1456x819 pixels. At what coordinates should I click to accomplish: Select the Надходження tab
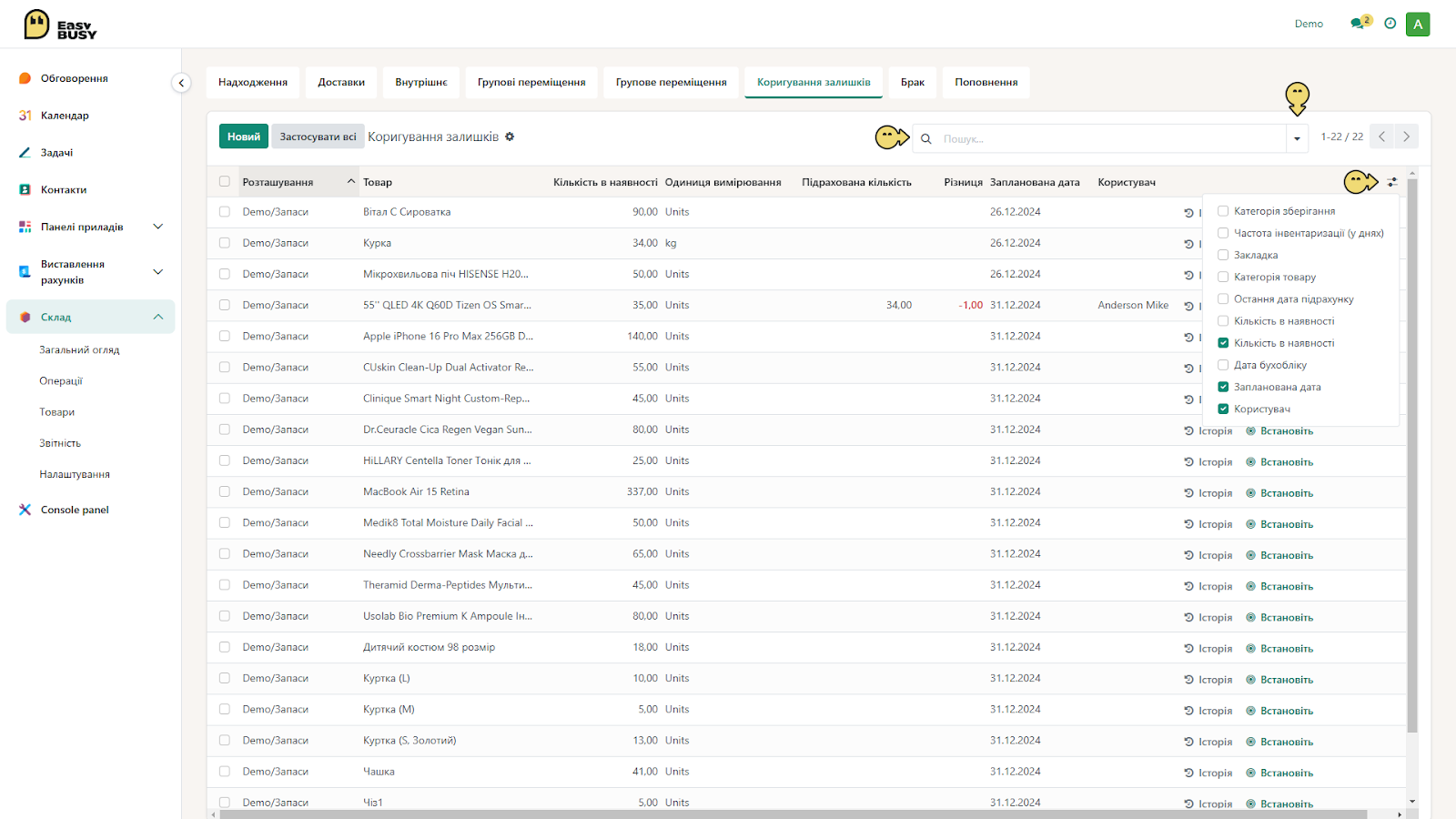(253, 82)
